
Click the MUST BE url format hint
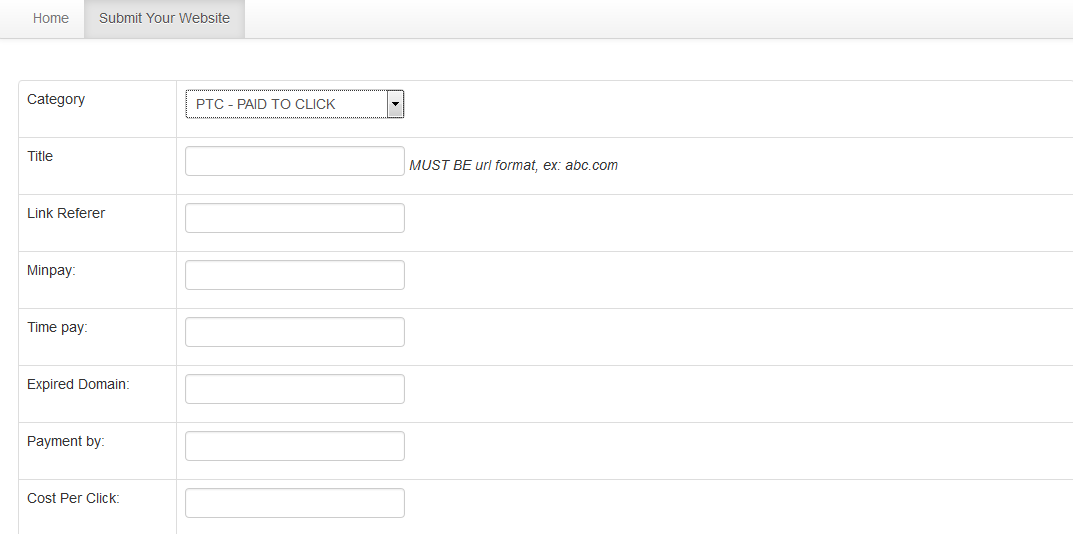click(x=513, y=165)
